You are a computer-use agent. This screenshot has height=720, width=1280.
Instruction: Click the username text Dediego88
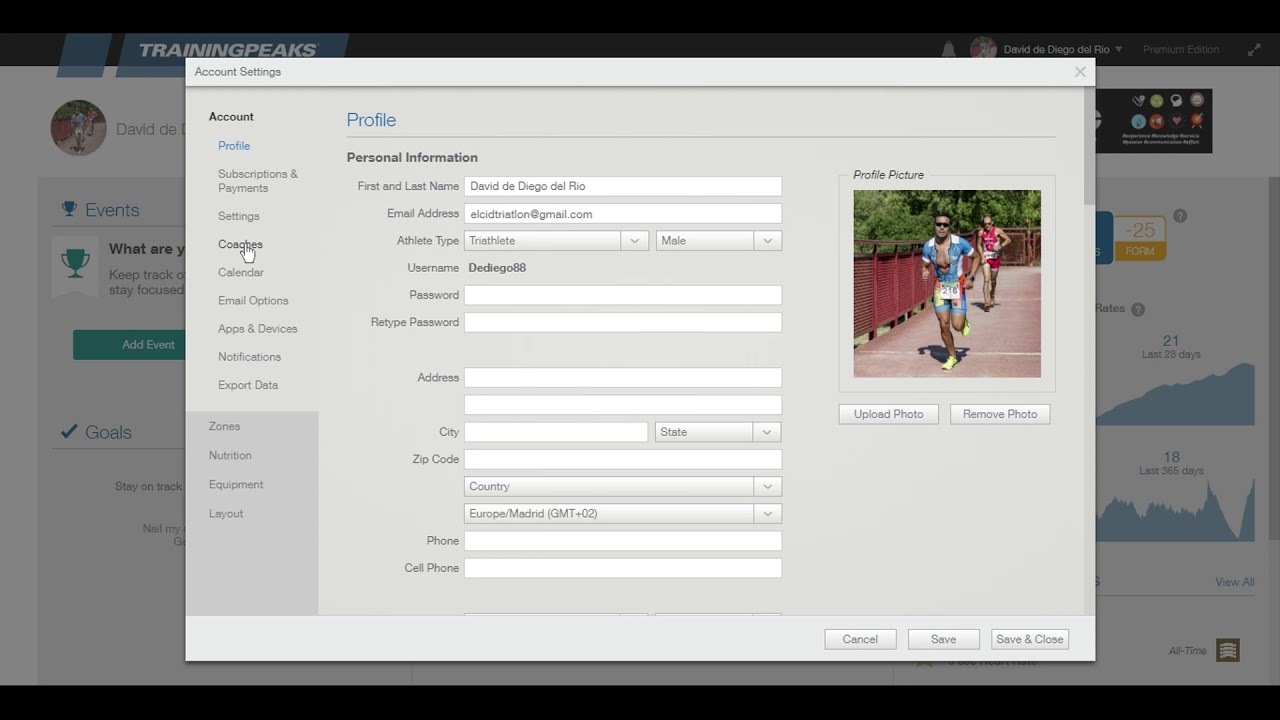(497, 268)
